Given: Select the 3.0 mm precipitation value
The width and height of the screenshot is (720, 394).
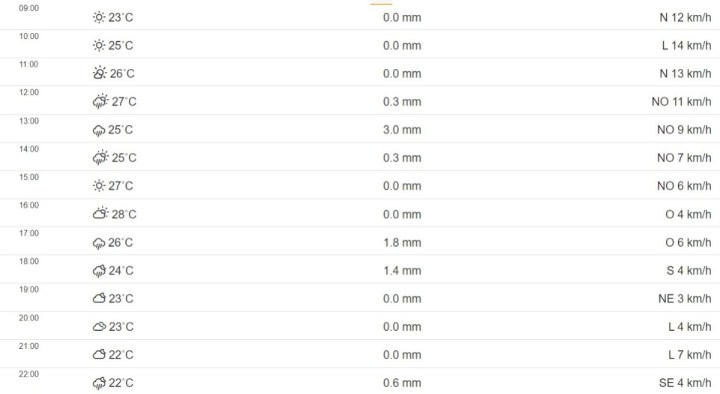Looking at the screenshot, I should click(402, 130).
